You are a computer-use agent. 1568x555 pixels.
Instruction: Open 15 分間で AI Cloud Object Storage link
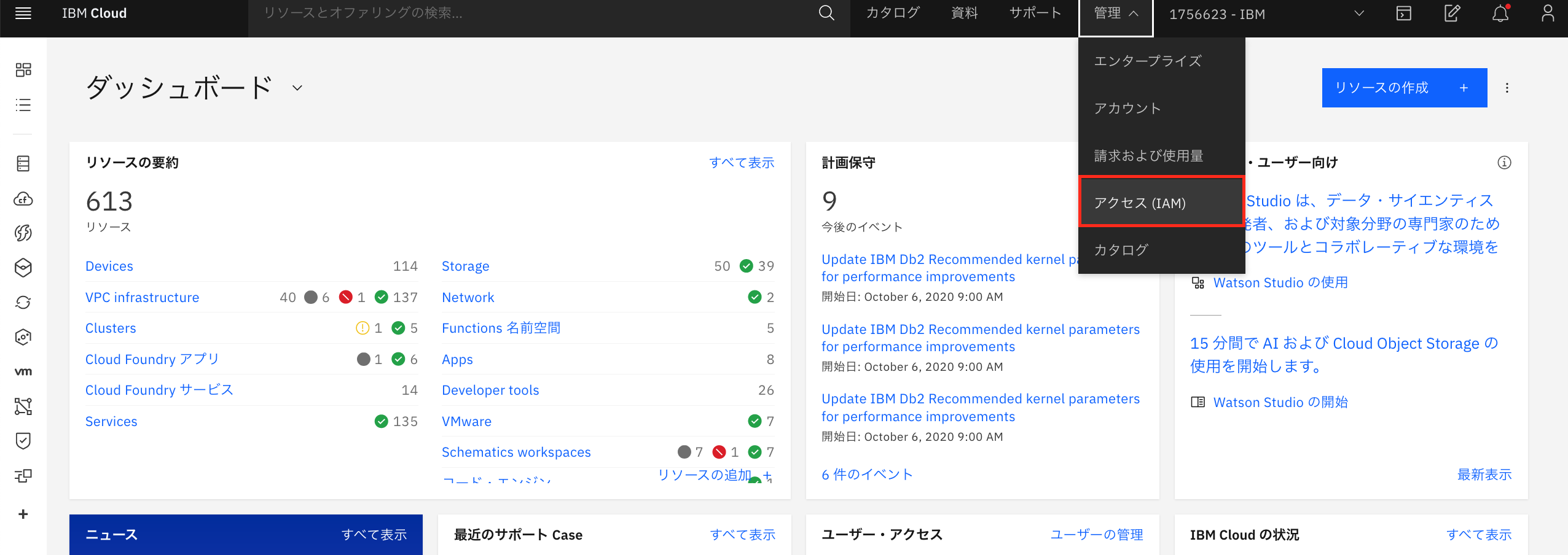(x=1344, y=355)
